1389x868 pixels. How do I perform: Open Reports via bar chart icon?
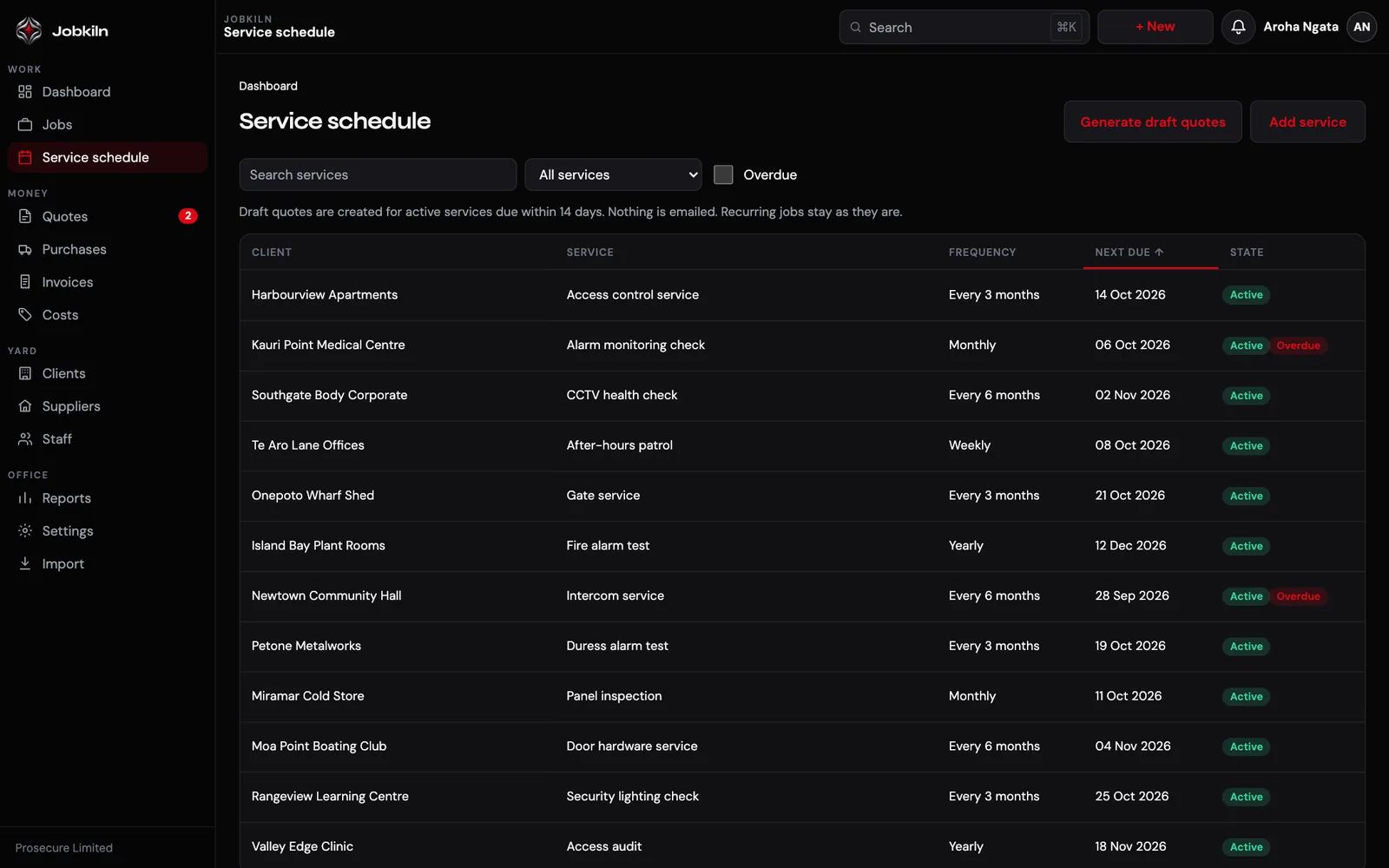tap(25, 498)
